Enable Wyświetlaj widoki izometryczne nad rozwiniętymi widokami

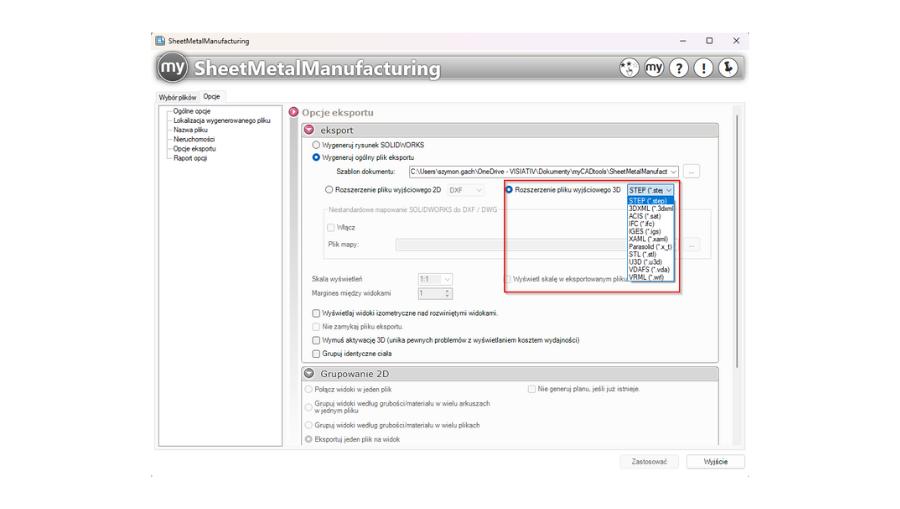316,313
